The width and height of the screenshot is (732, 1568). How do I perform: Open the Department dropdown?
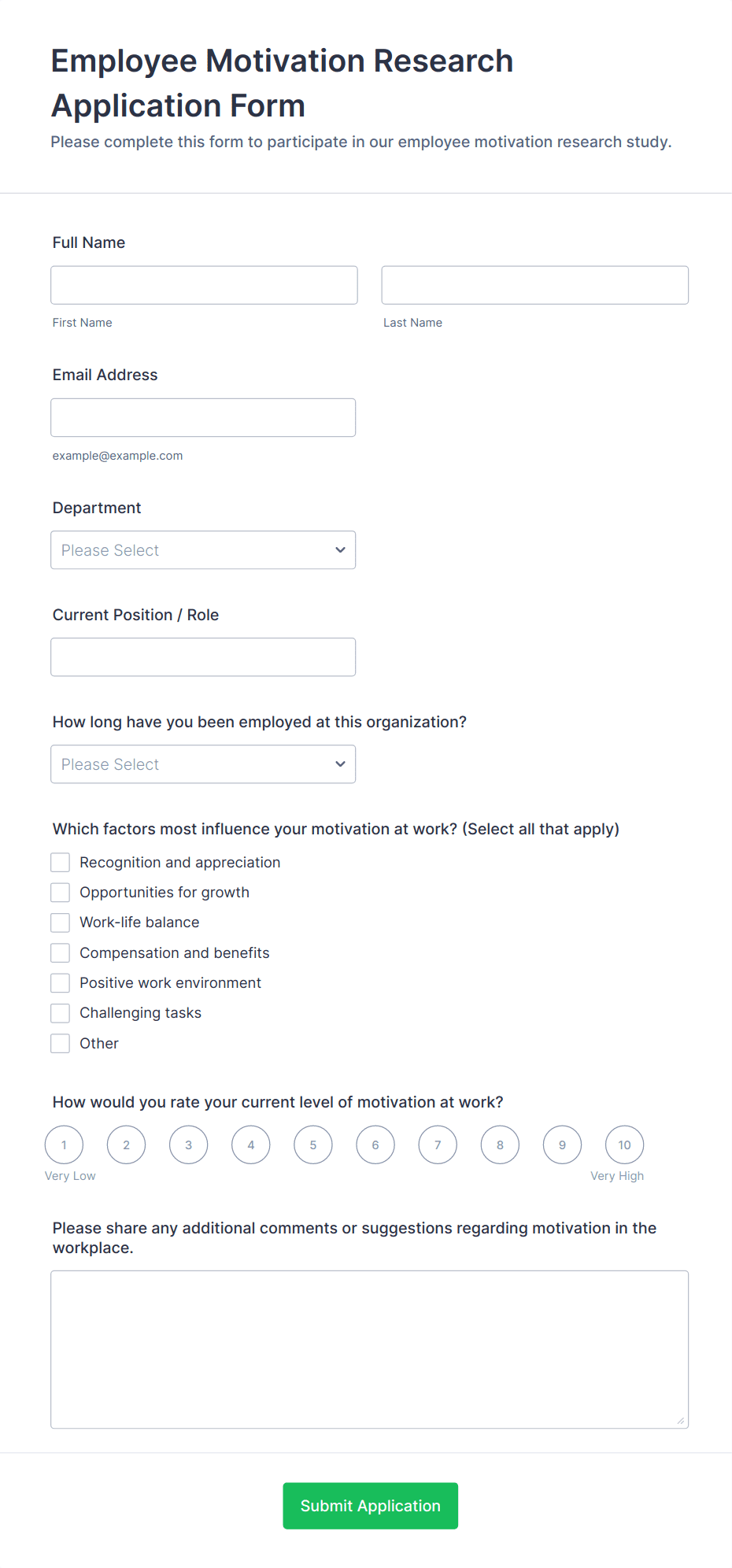(202, 549)
